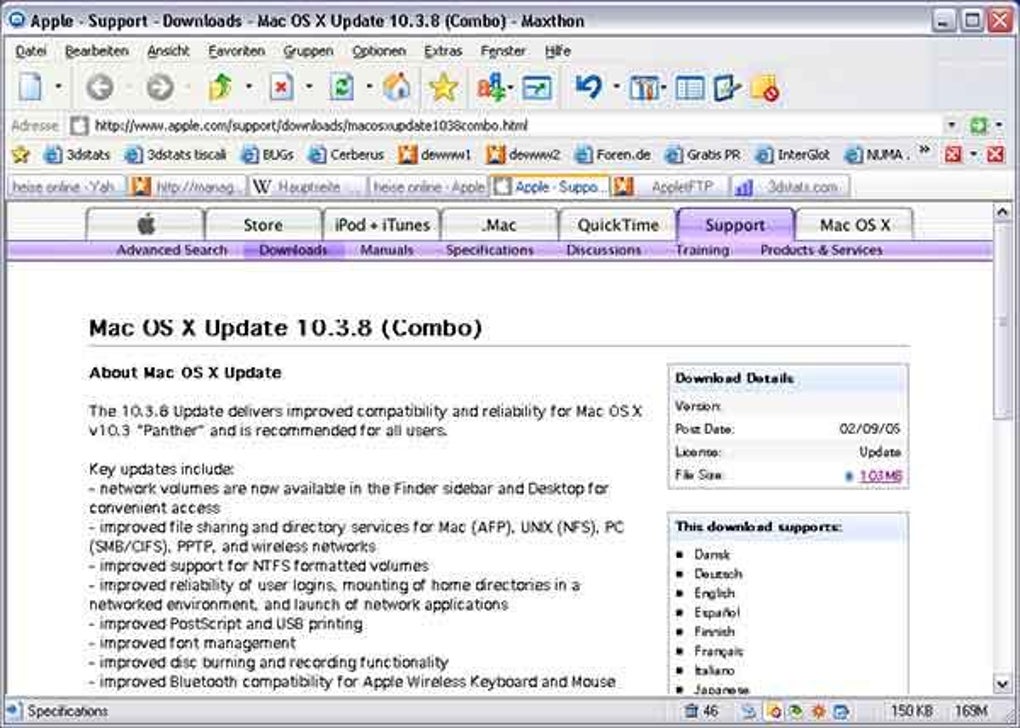Click the green Go button by address bar
This screenshot has width=1020, height=728.
978,125
